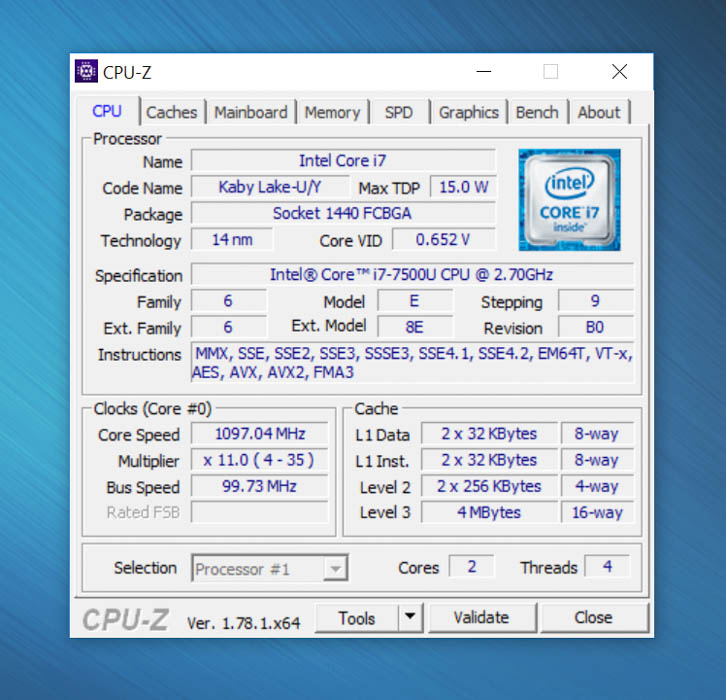Click the version text Ver. 1.78.1.x64
This screenshot has width=726, height=700.
click(244, 623)
